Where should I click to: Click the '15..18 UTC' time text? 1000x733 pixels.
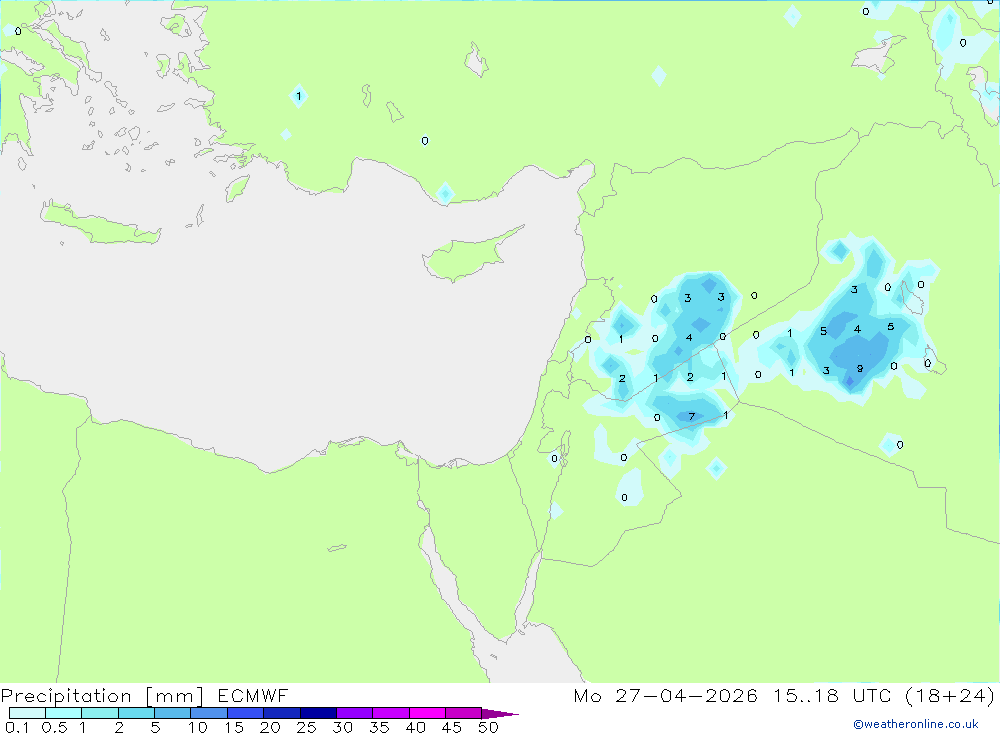[832, 695]
